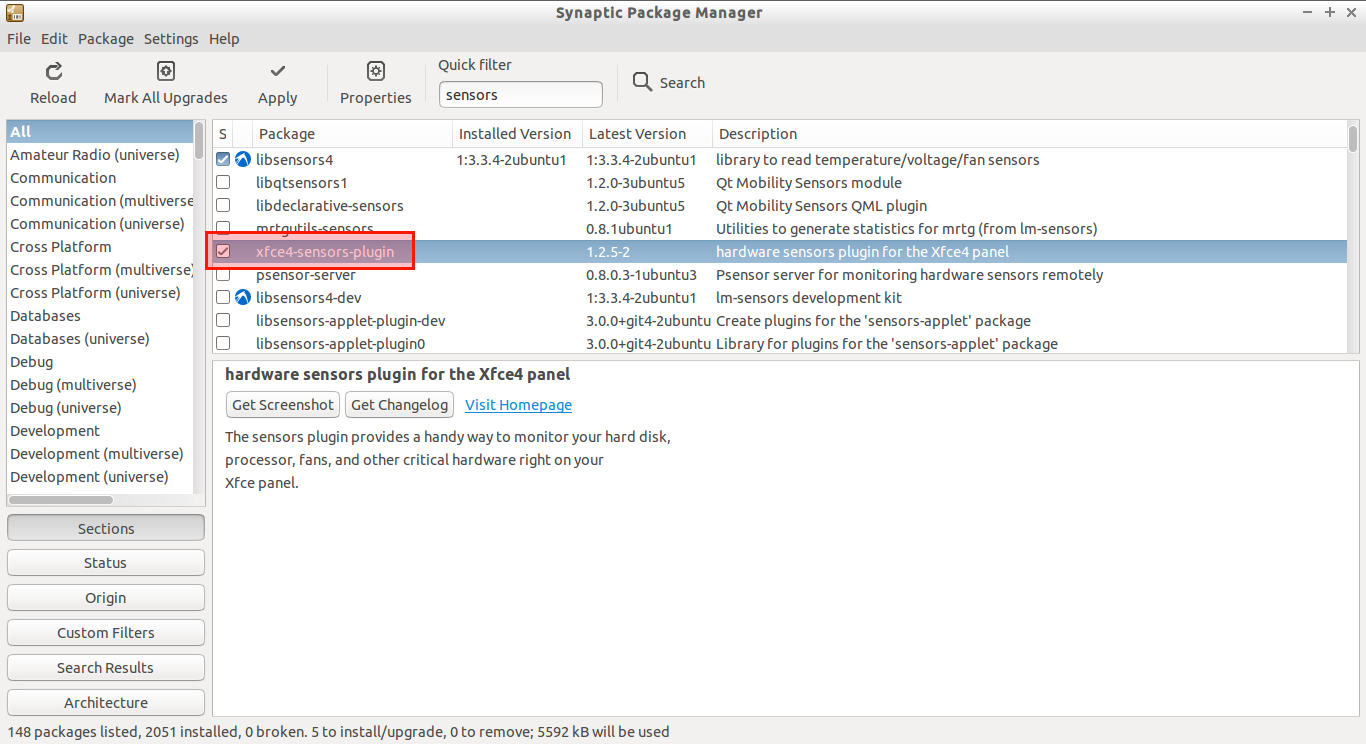The width and height of the screenshot is (1366, 744).
Task: Select the psensor-server package name
Action: click(x=306, y=275)
